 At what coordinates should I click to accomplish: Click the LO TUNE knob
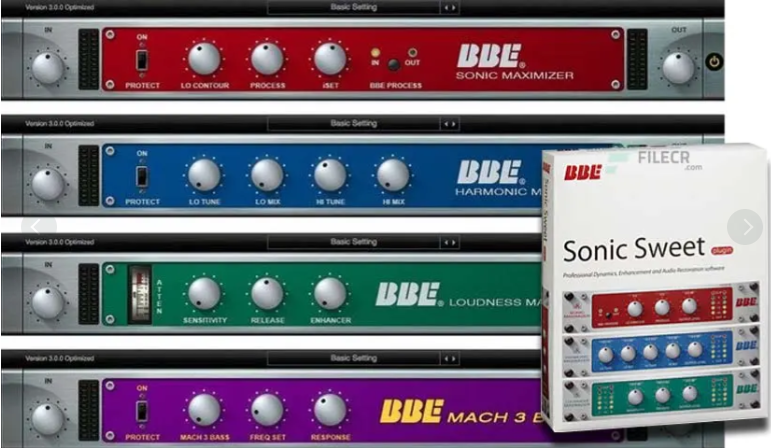204,175
